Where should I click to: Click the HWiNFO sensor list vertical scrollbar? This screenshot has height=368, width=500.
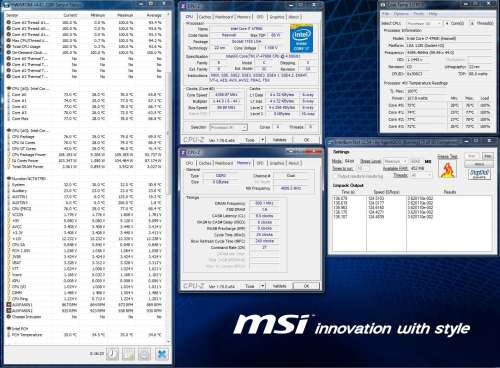point(168,133)
